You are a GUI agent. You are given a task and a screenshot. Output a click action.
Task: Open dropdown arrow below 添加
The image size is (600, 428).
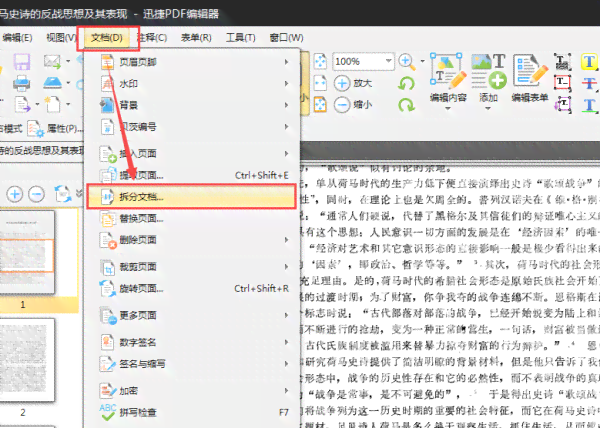pyautogui.click(x=488, y=109)
